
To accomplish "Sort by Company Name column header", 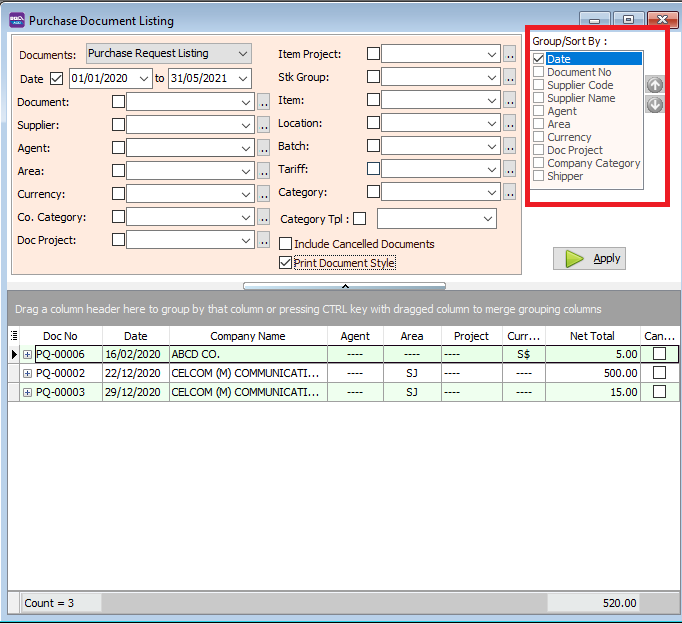I will pos(247,336).
